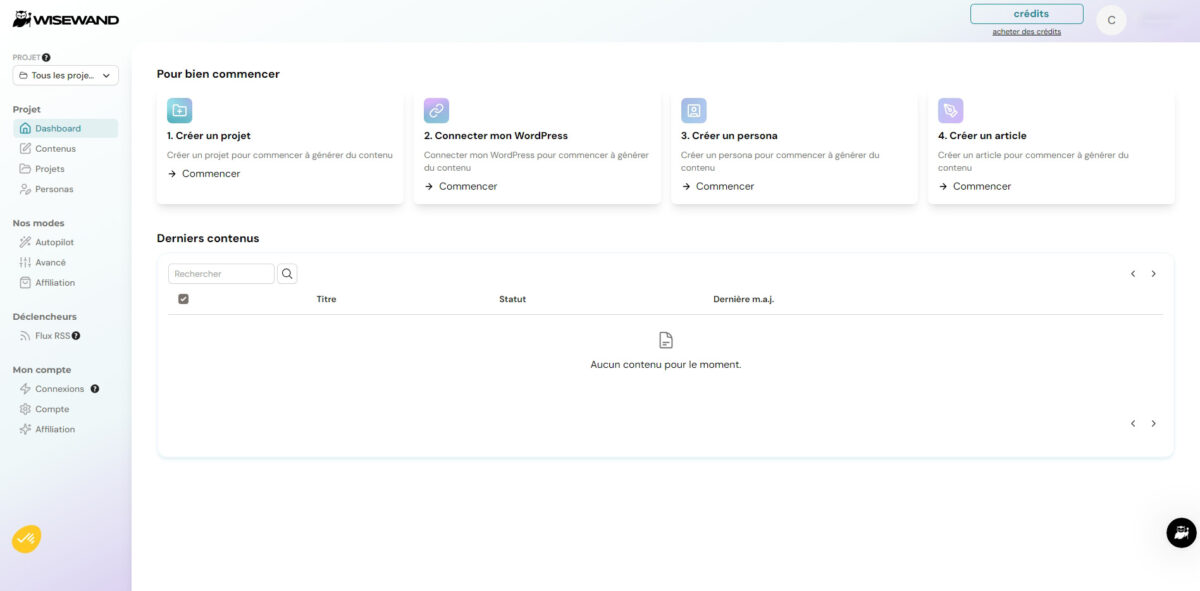1200x591 pixels.
Task: Toggle the select-all checkbox in table header
Action: point(183,299)
